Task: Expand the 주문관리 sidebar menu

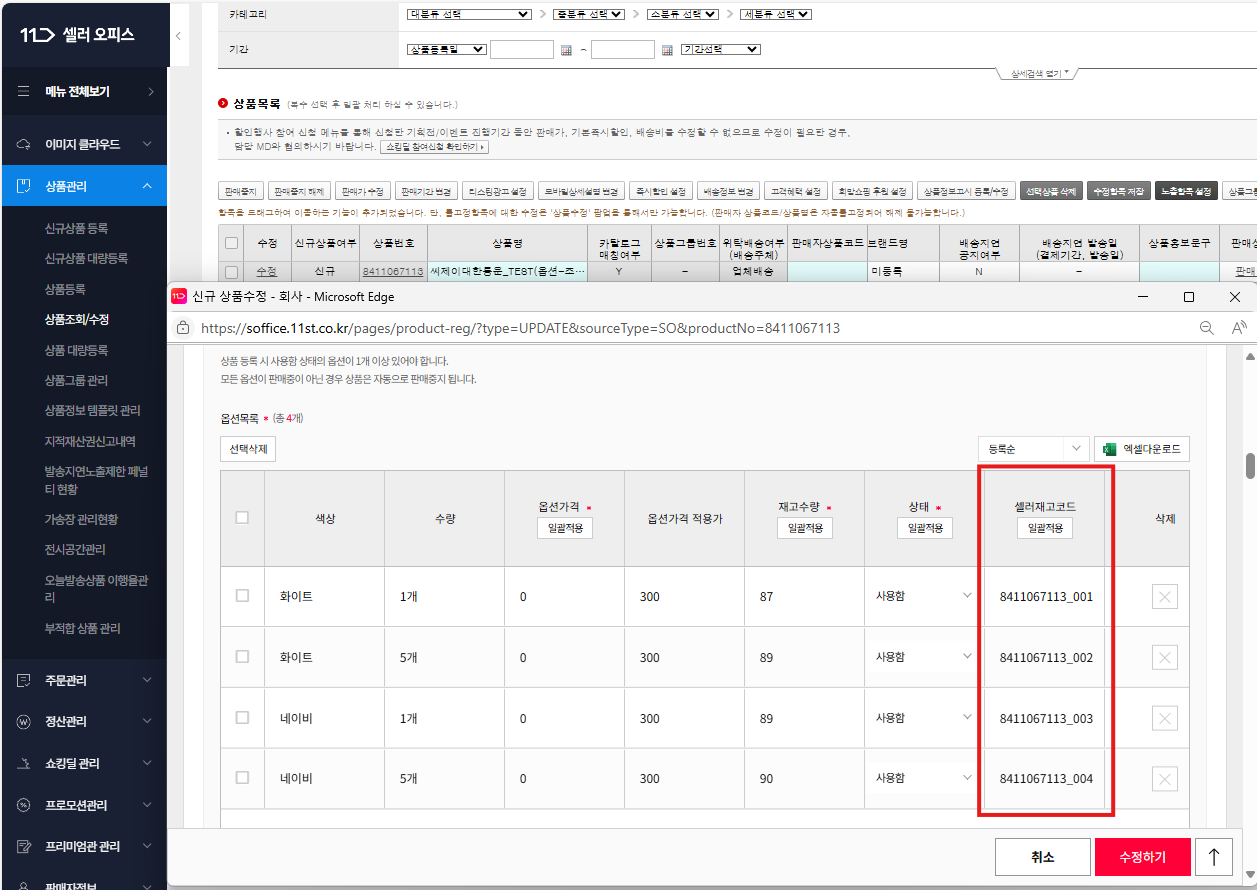Action: [84, 680]
